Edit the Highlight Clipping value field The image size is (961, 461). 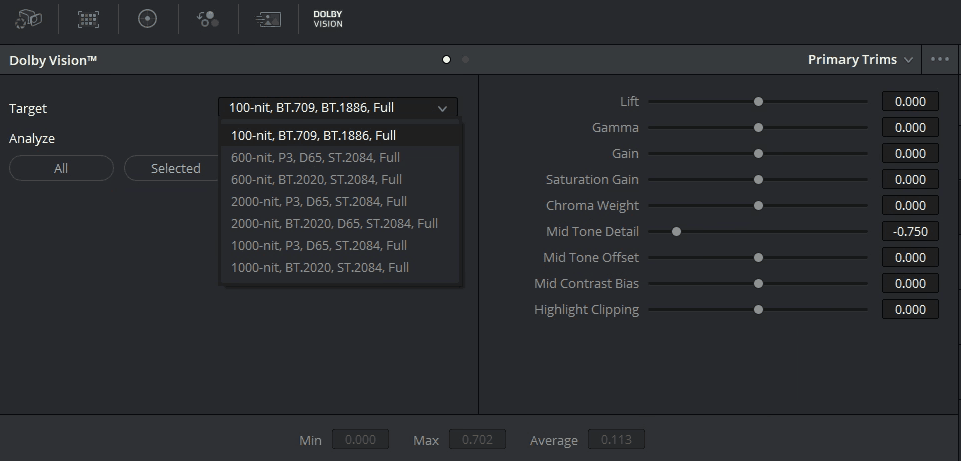tap(910, 310)
